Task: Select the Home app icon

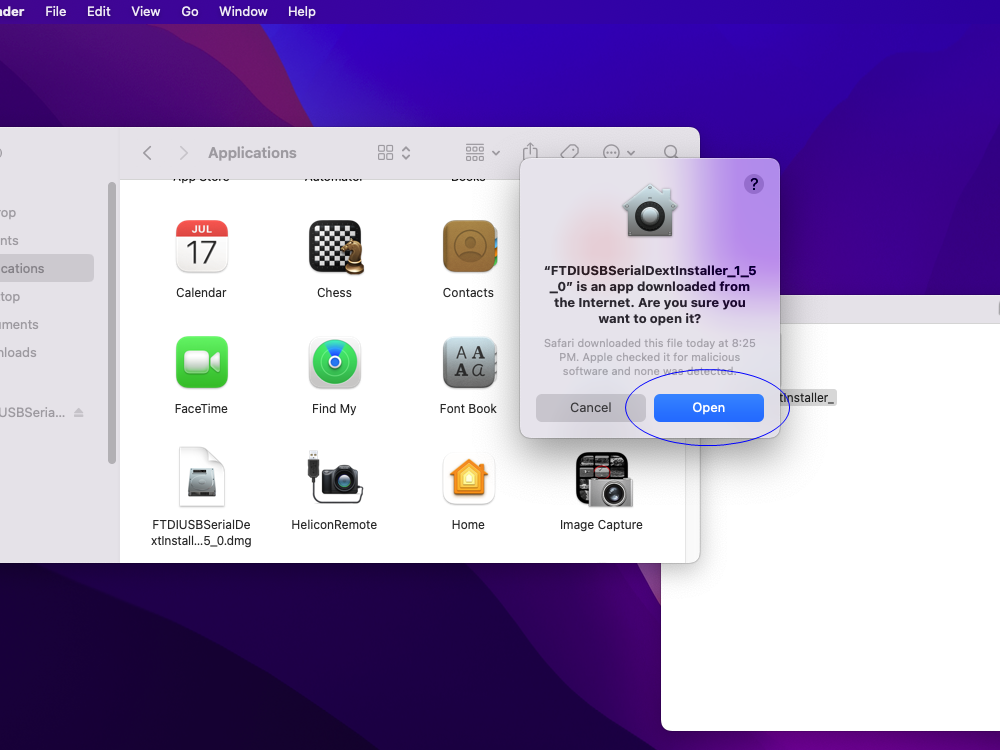Action: (x=469, y=478)
